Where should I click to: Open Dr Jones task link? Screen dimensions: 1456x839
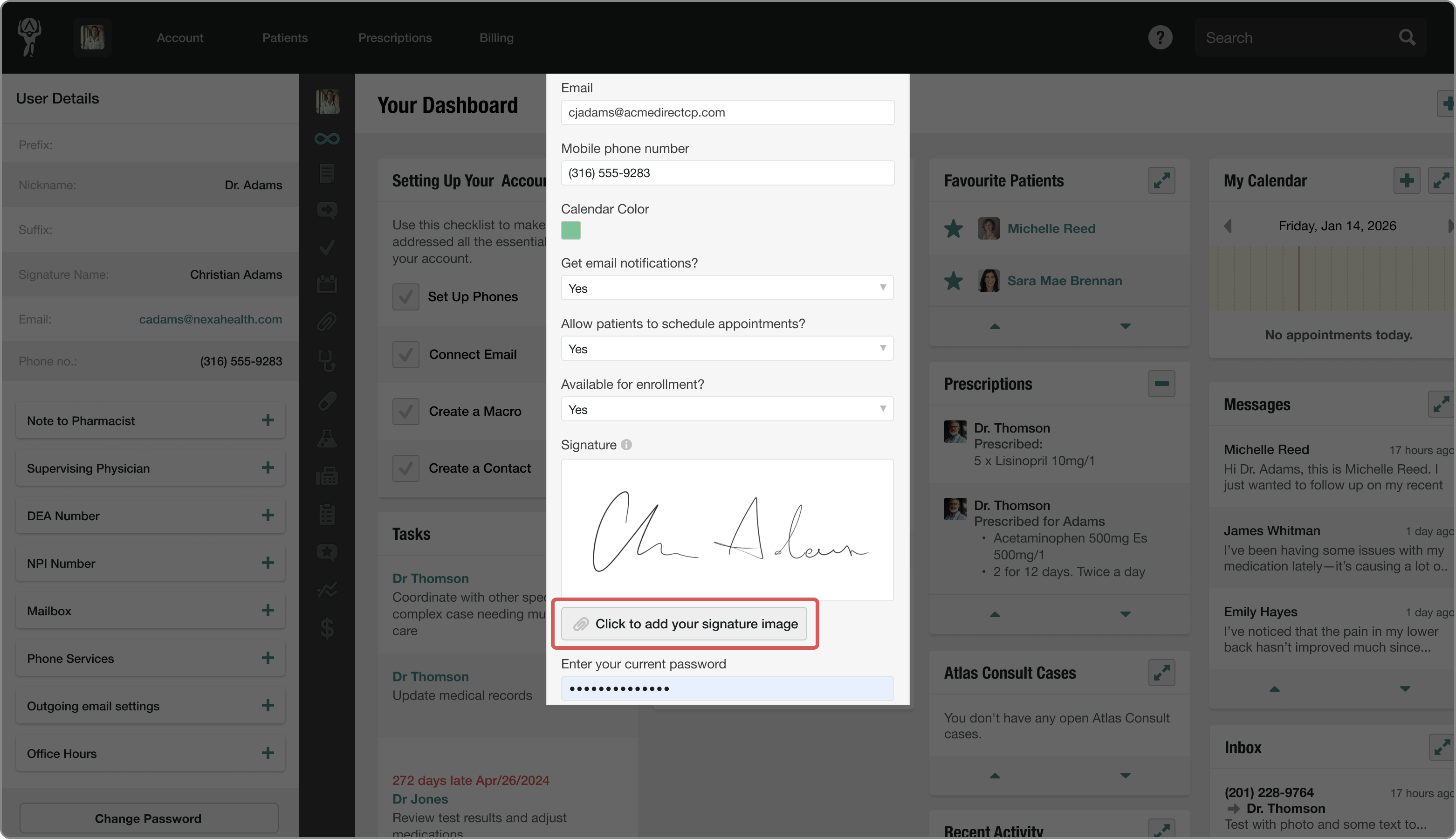(x=420, y=799)
